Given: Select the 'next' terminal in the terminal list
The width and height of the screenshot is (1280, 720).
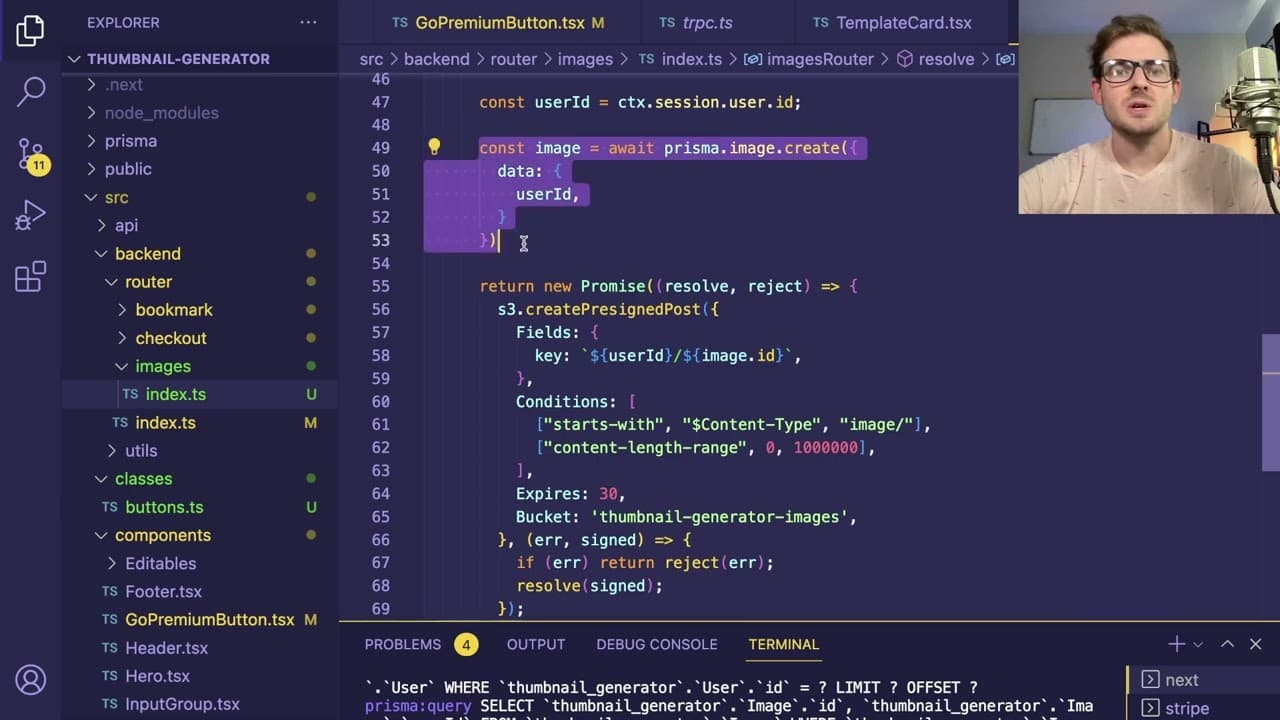Looking at the screenshot, I should point(1203,680).
